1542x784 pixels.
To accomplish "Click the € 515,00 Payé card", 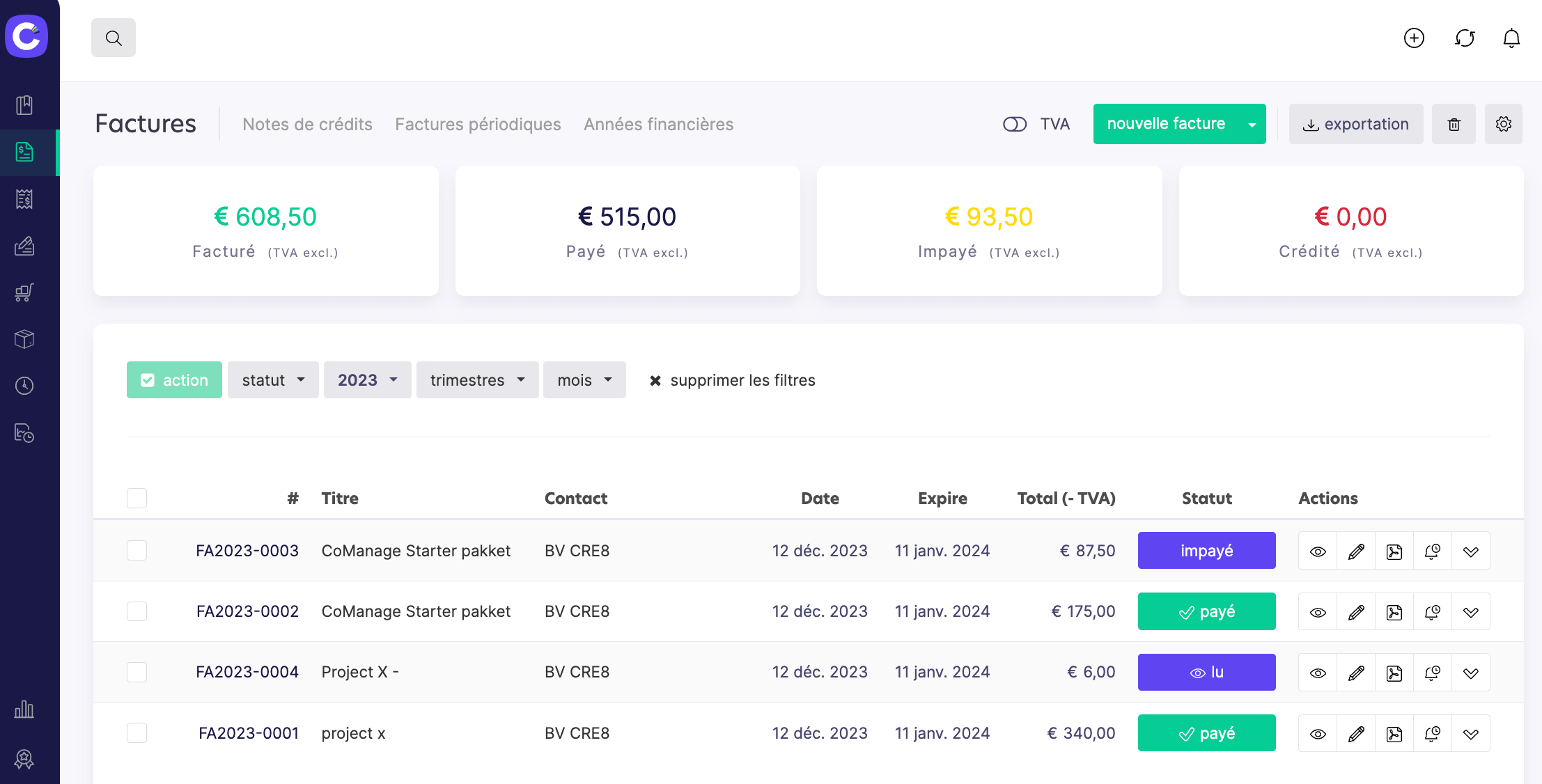I will point(627,230).
